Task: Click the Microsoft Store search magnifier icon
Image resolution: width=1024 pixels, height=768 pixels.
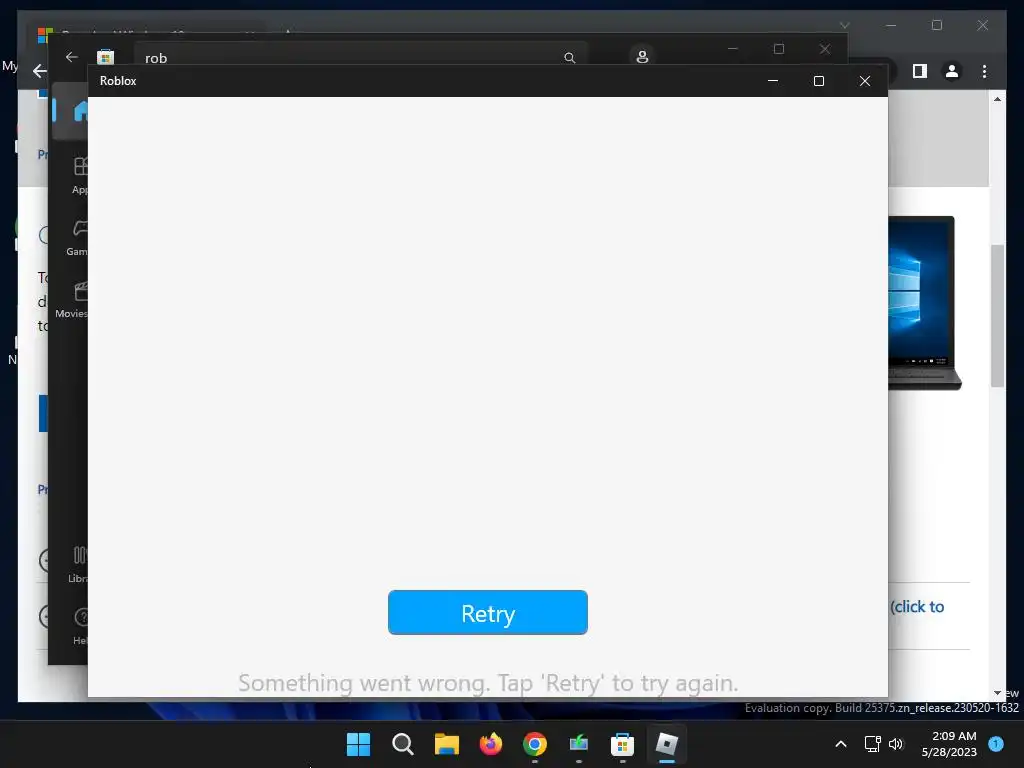Action: [569, 57]
